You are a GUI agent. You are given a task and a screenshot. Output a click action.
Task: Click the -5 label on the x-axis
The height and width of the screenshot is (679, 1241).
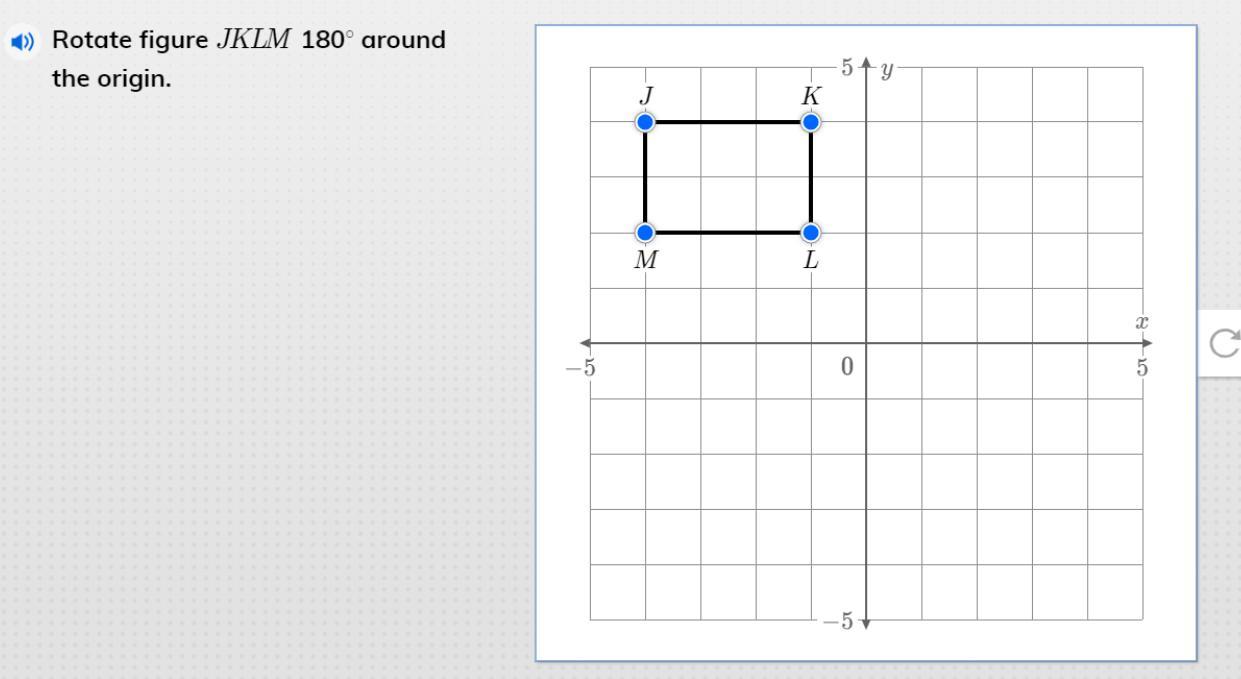[x=579, y=367]
